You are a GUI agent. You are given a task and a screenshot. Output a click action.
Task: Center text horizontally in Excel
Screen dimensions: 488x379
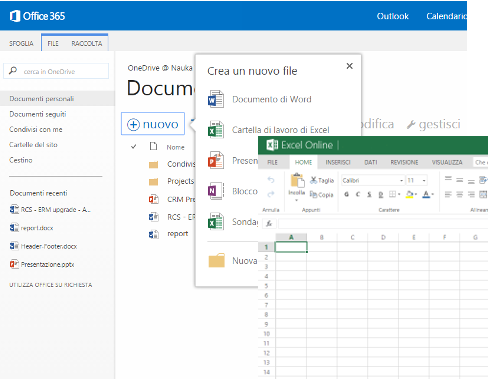(460, 194)
